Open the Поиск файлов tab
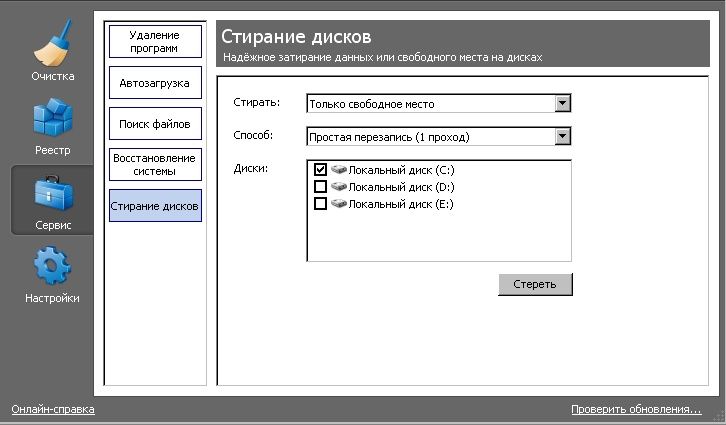The width and height of the screenshot is (726, 425). point(155,124)
